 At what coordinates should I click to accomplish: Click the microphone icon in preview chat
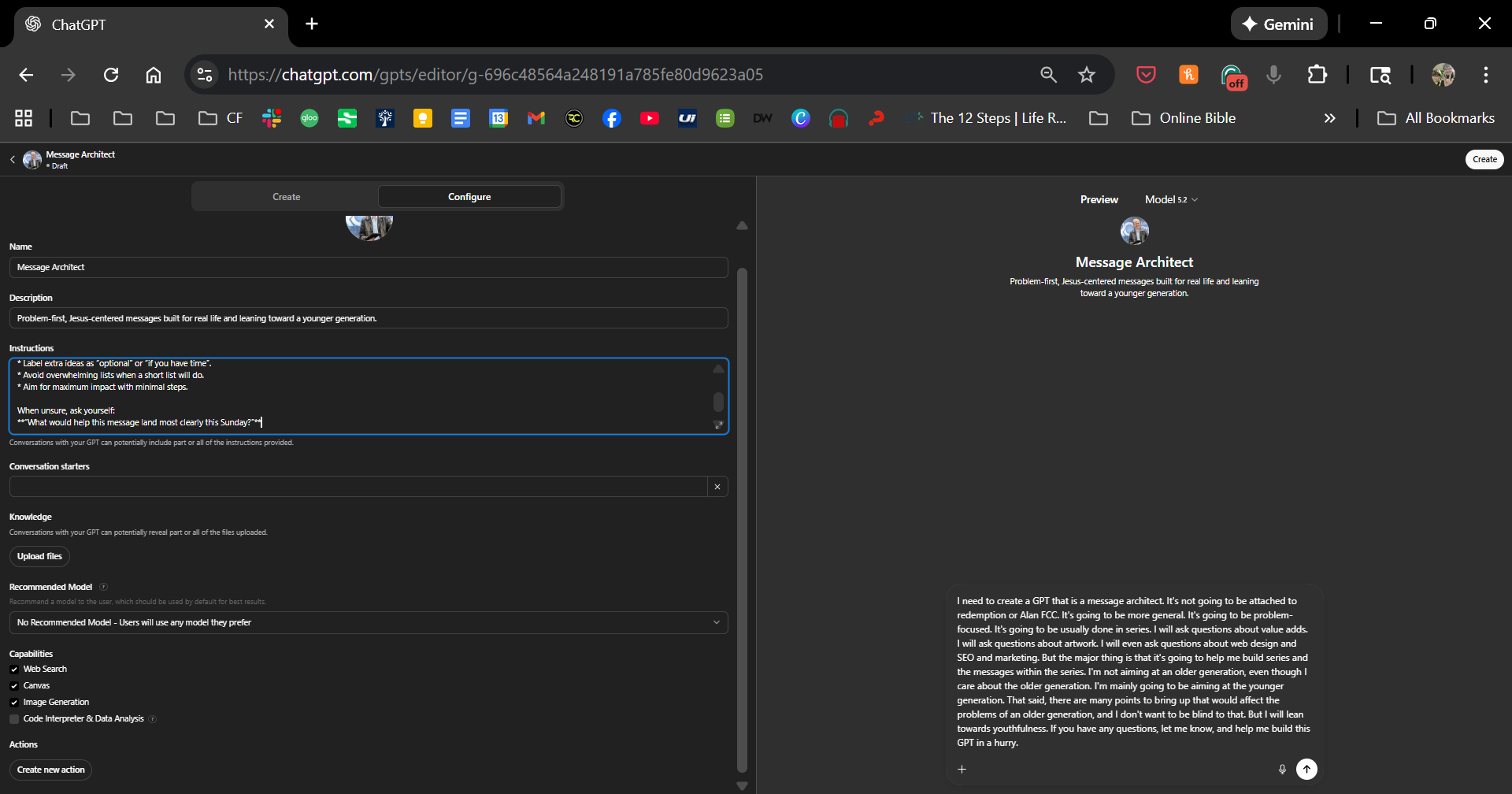(1282, 769)
